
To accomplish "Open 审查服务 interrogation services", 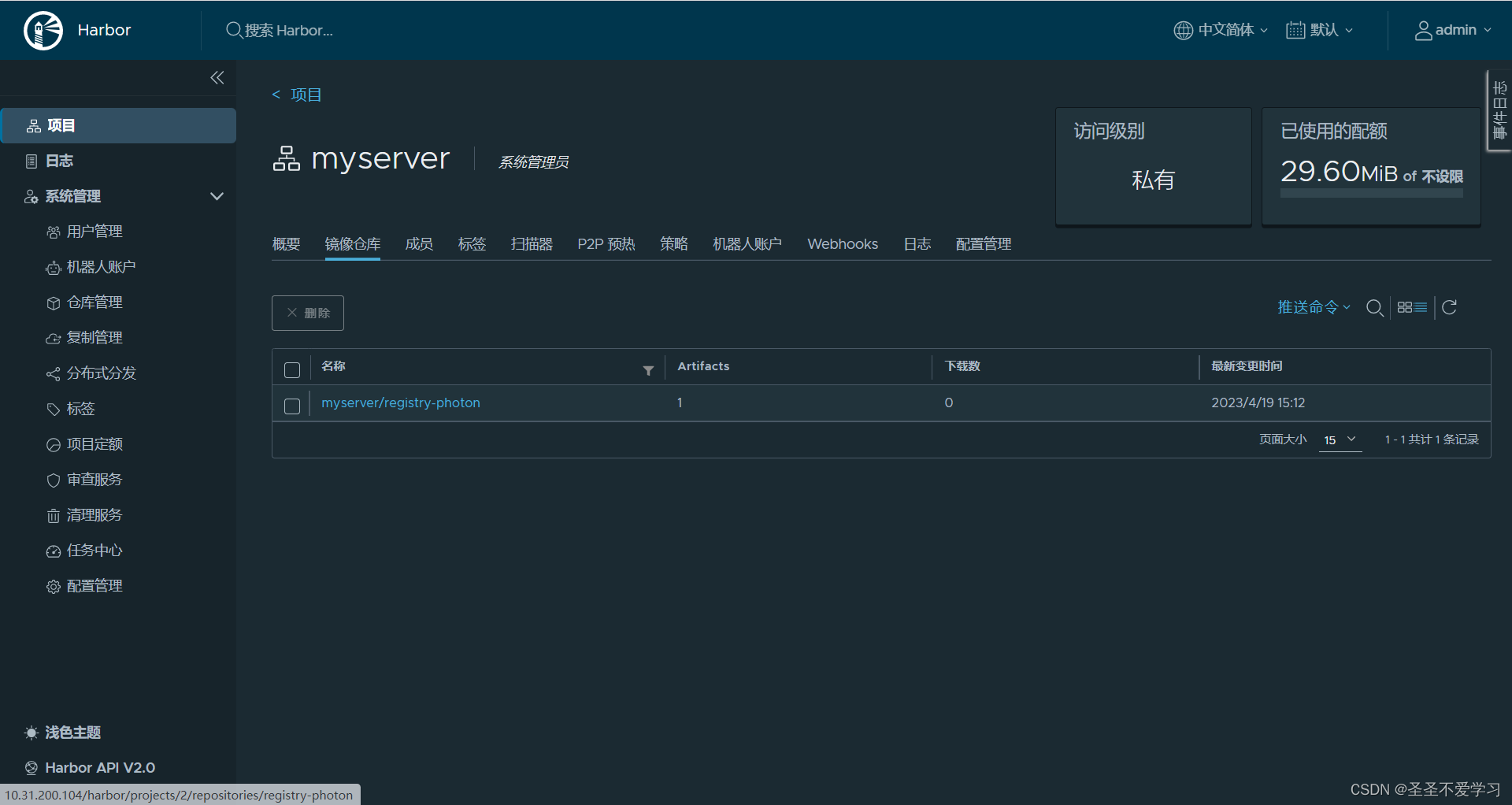I will pos(94,480).
